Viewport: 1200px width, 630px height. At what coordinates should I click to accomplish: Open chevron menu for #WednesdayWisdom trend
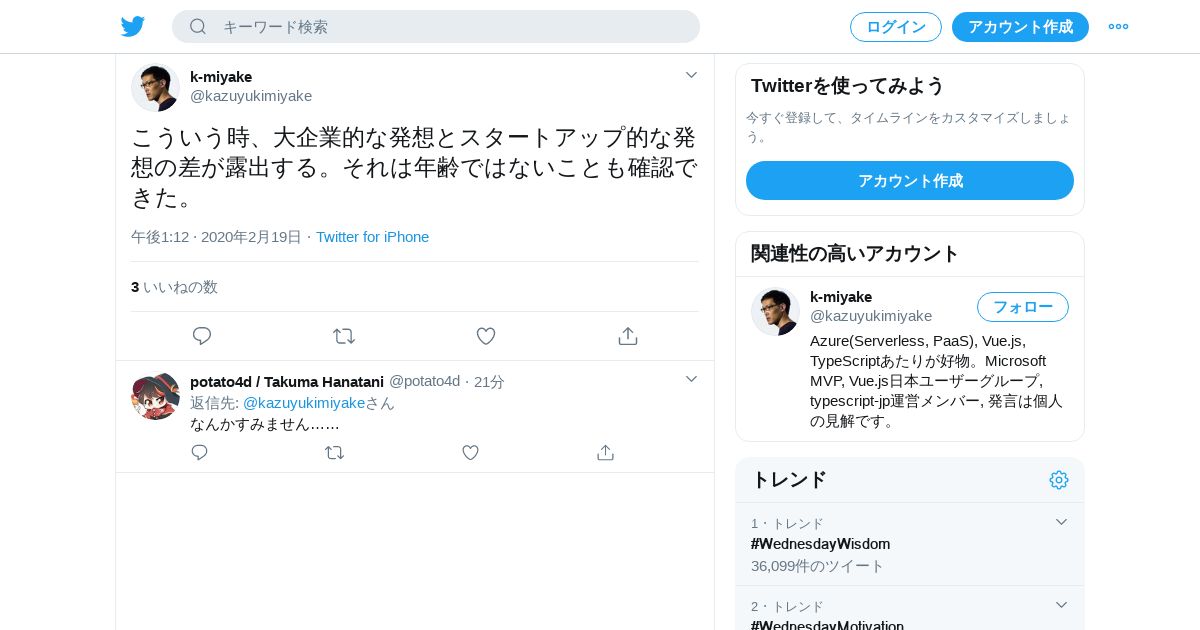pyautogui.click(x=1062, y=522)
